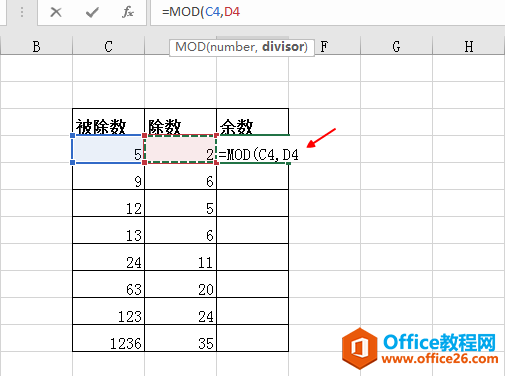This screenshot has height=376, width=505.
Task: Click the formula bar input showing =MOD(C4,D4
Action: pos(327,12)
